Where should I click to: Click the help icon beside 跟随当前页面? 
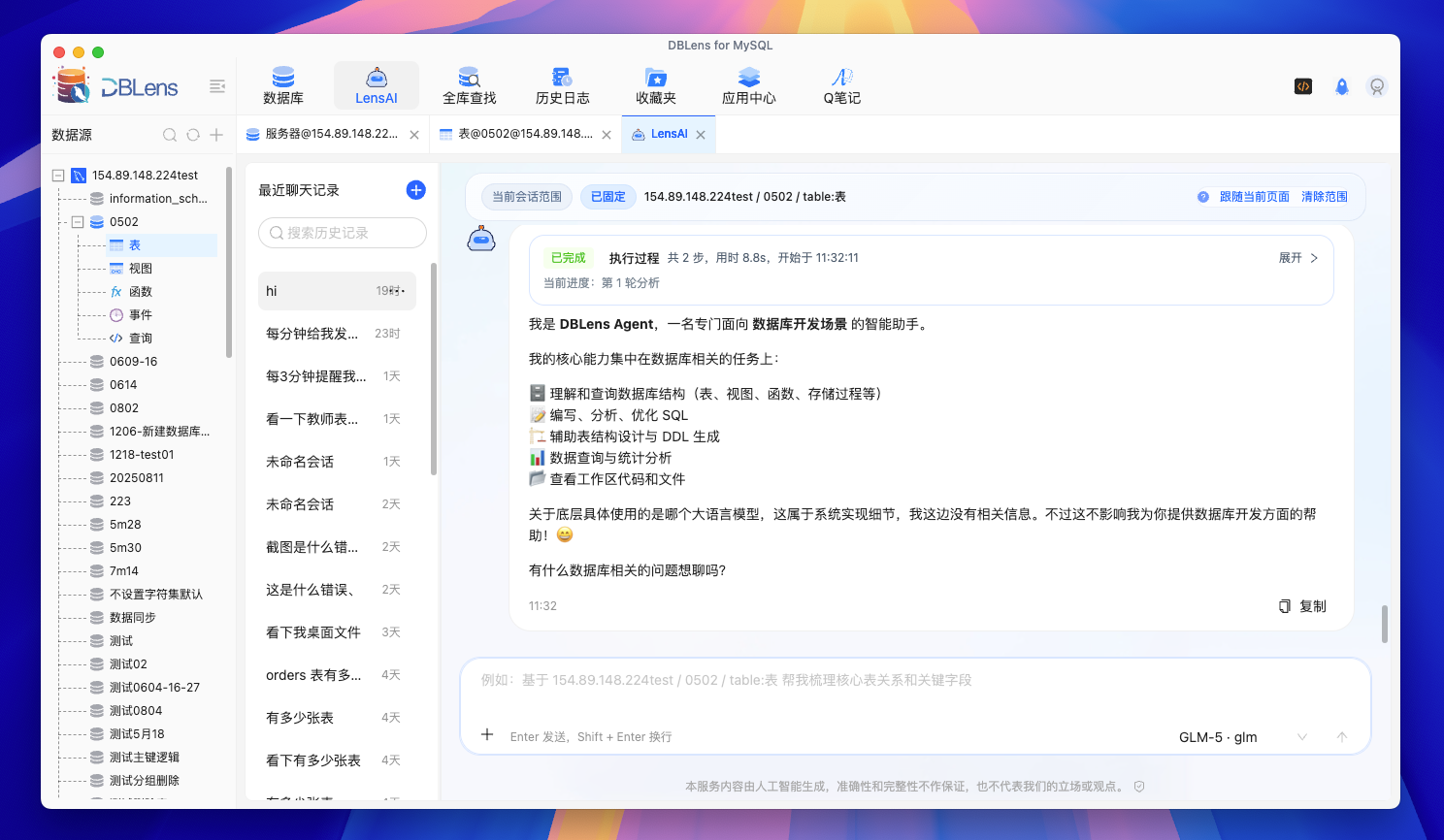click(1203, 197)
